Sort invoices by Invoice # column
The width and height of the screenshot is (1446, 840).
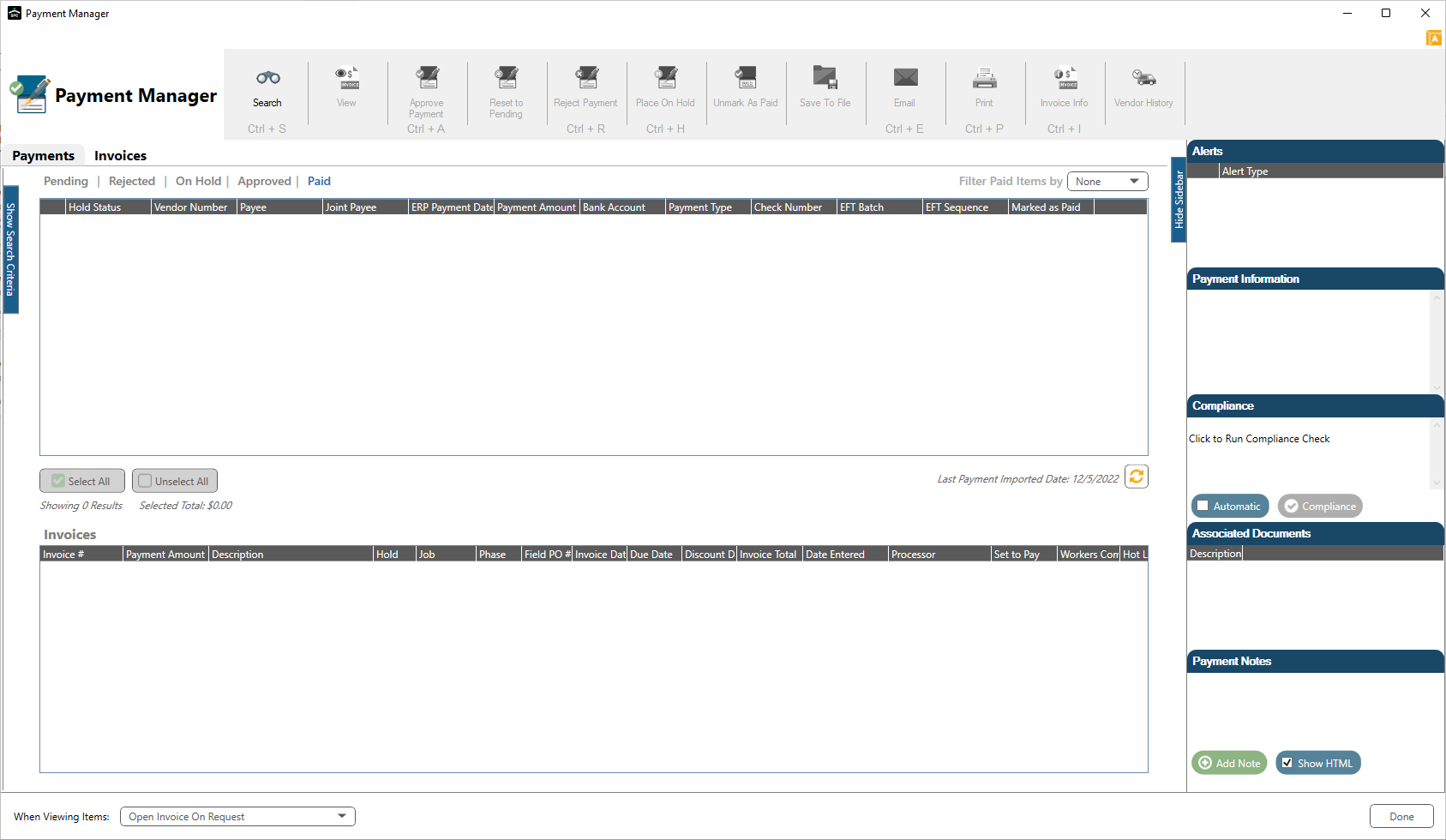click(x=81, y=555)
